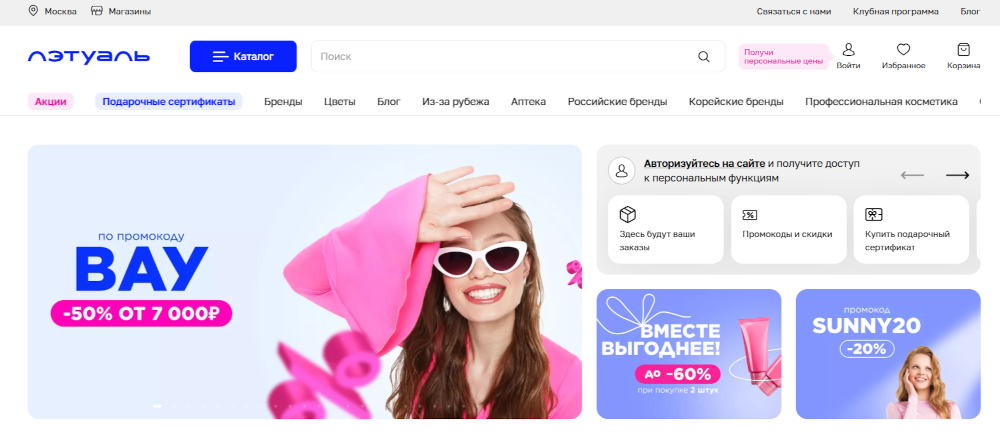Open the Магазины link

click(x=121, y=11)
